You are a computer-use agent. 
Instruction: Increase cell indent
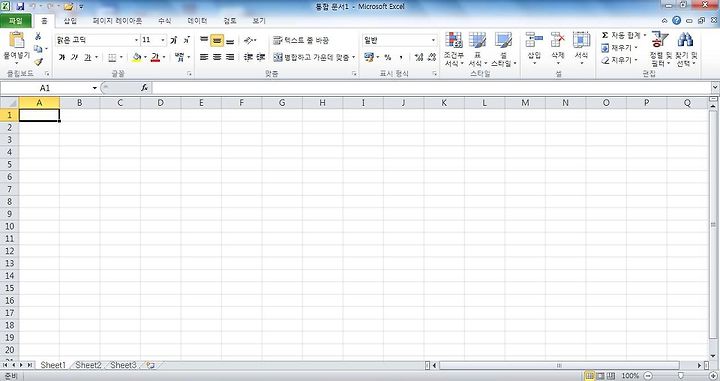click(261, 57)
